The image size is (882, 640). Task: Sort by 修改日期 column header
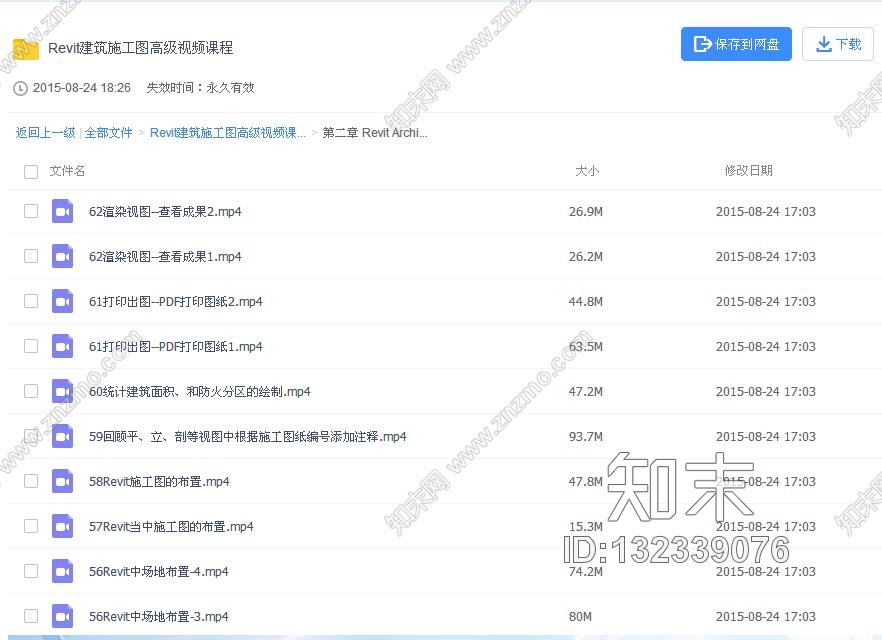[x=749, y=170]
